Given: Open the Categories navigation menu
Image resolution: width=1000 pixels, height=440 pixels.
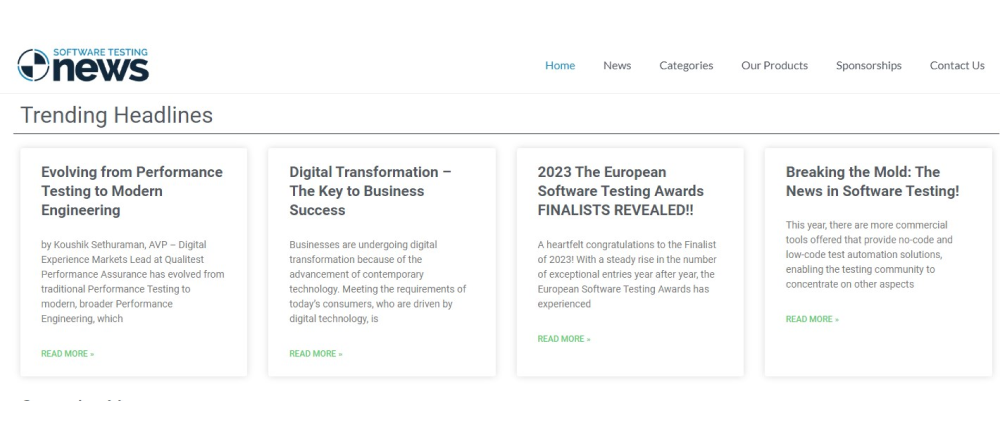Looking at the screenshot, I should point(686,66).
